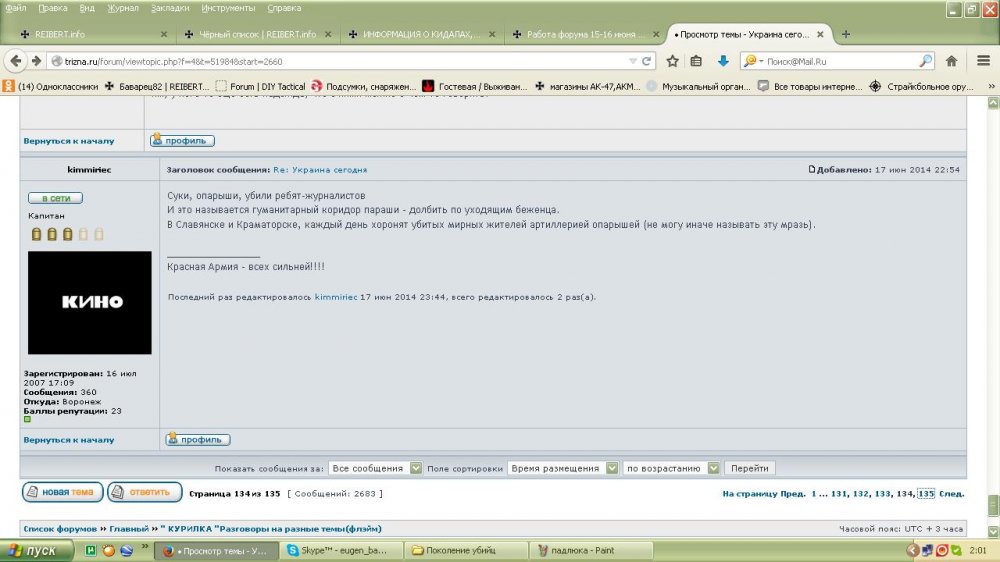This screenshot has height=562, width=1000.
Task: Click the bookmark star icon
Action: 672,61
